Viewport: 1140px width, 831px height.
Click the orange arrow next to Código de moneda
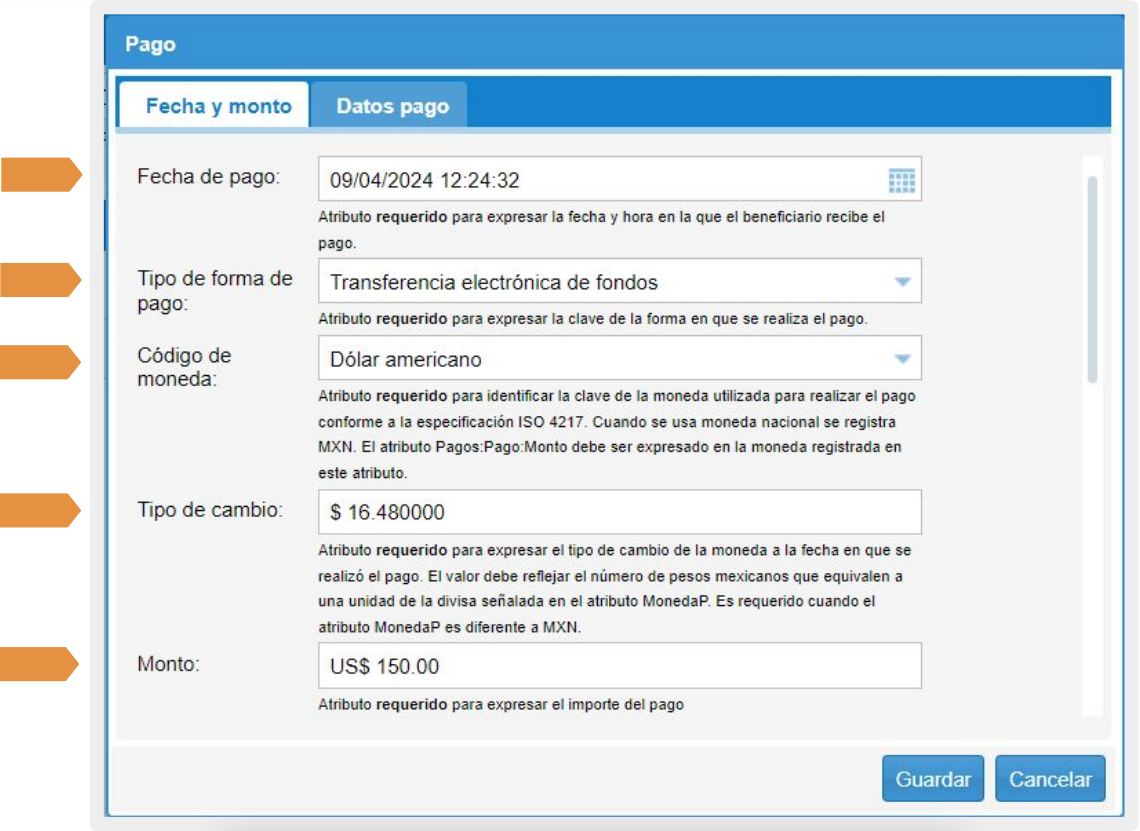[x=41, y=362]
